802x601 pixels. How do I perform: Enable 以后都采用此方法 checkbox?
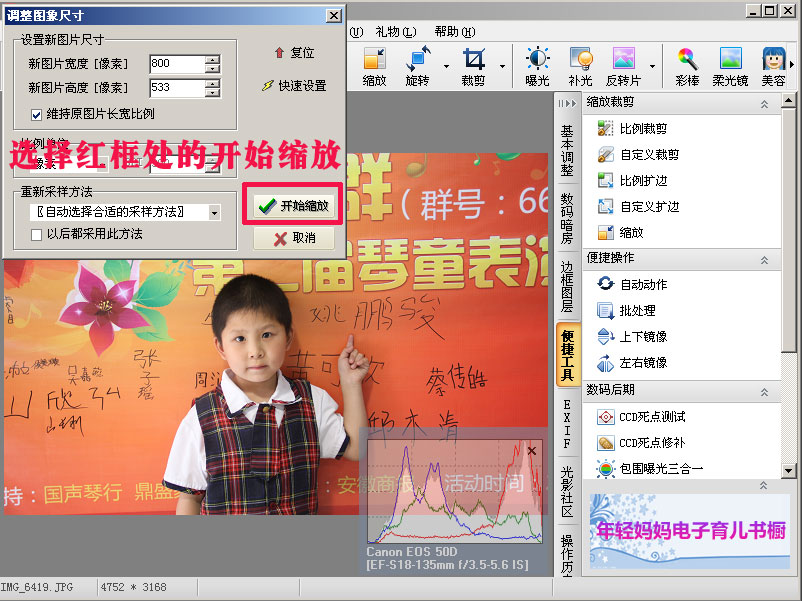pos(36,235)
